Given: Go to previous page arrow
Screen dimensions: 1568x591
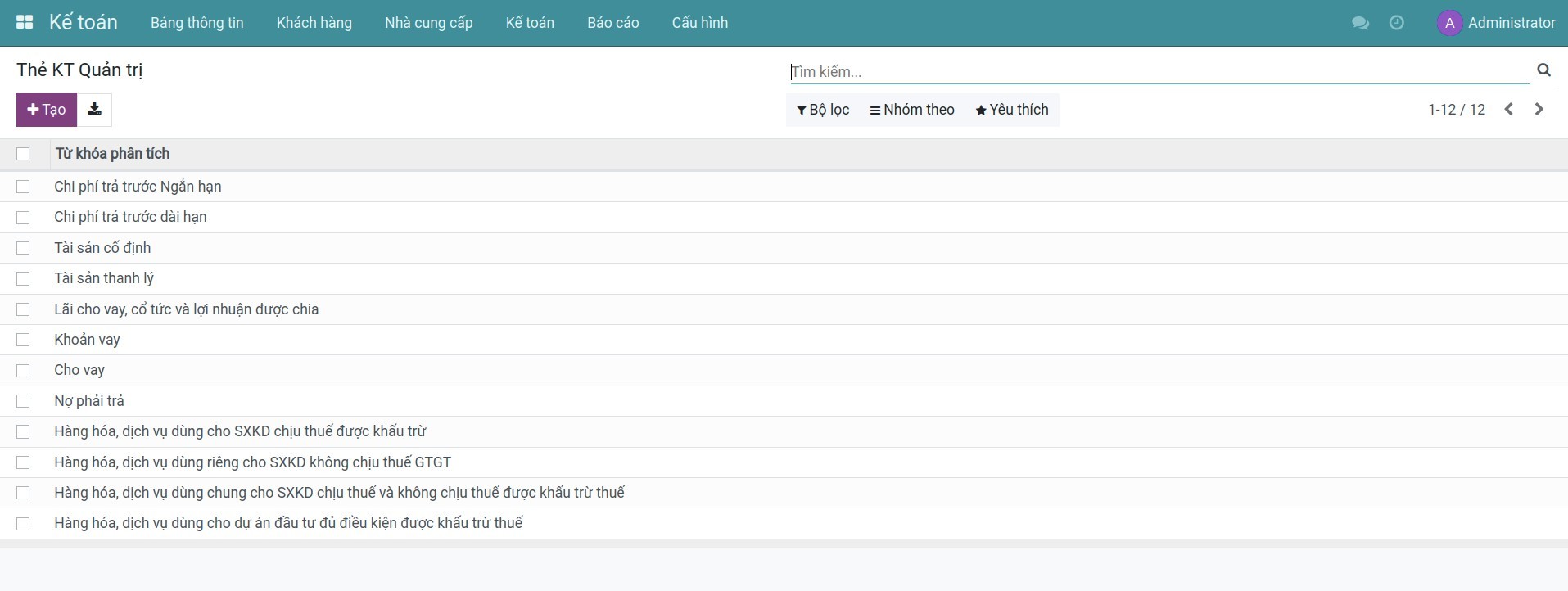Looking at the screenshot, I should [1508, 110].
